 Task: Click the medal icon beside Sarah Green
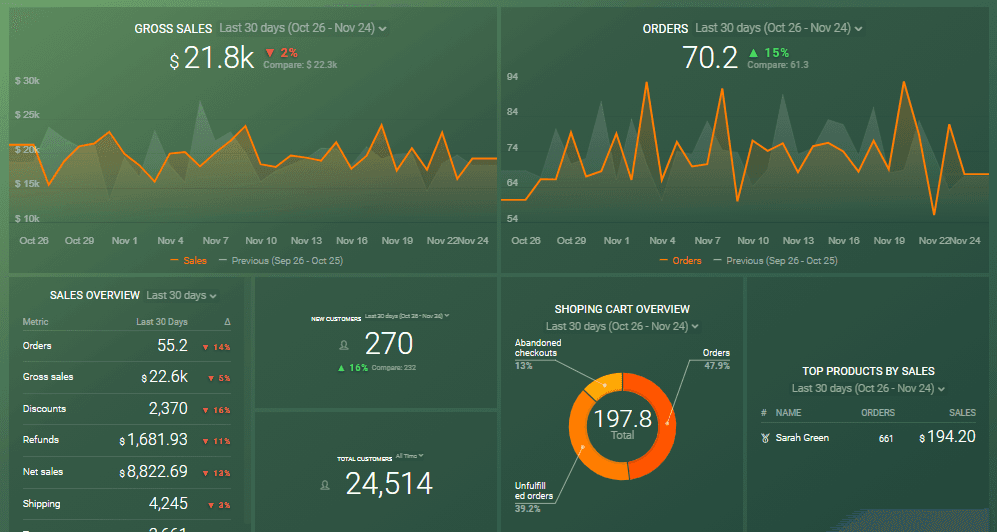click(x=764, y=437)
